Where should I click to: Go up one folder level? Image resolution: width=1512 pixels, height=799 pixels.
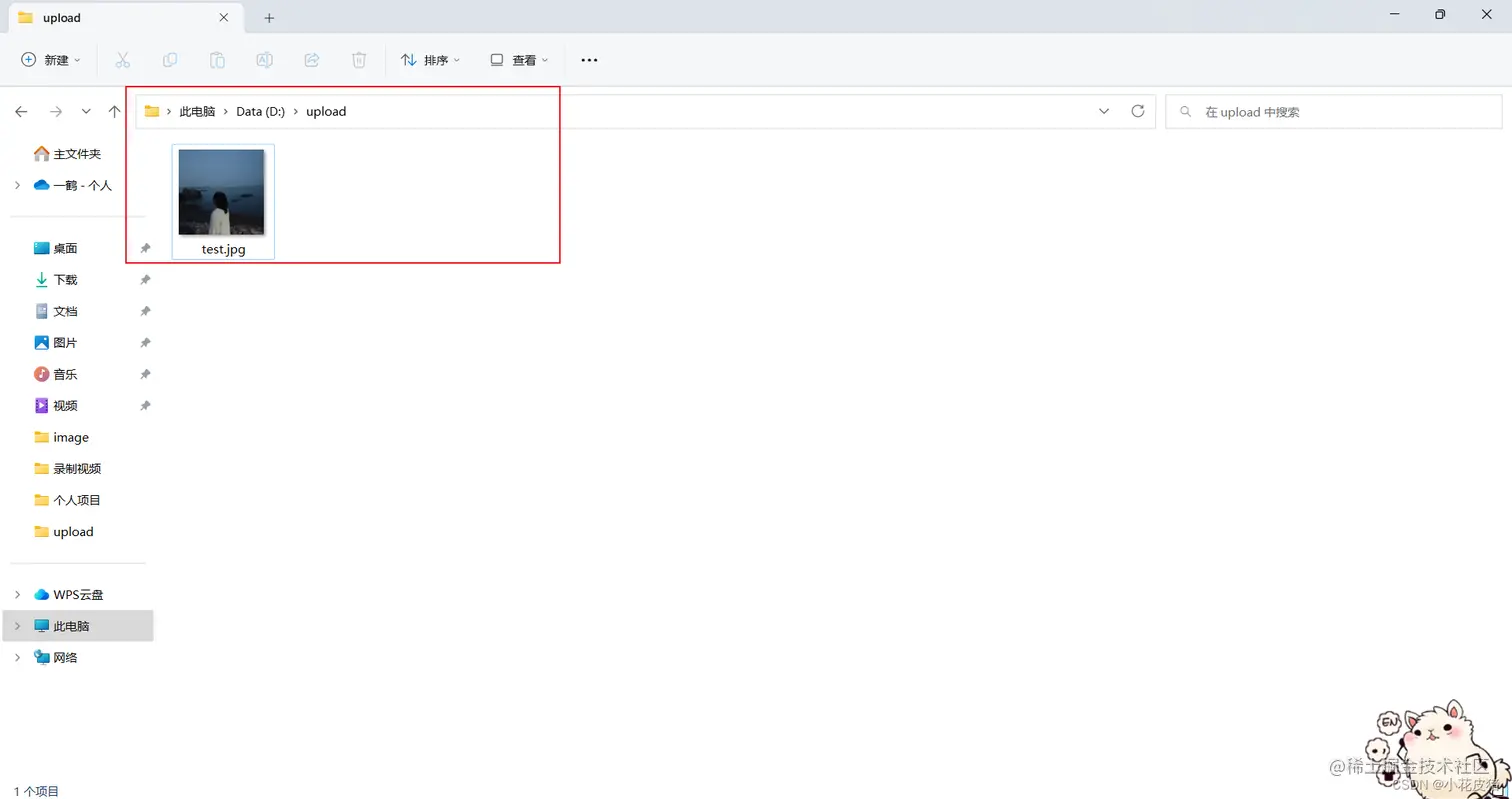point(114,112)
